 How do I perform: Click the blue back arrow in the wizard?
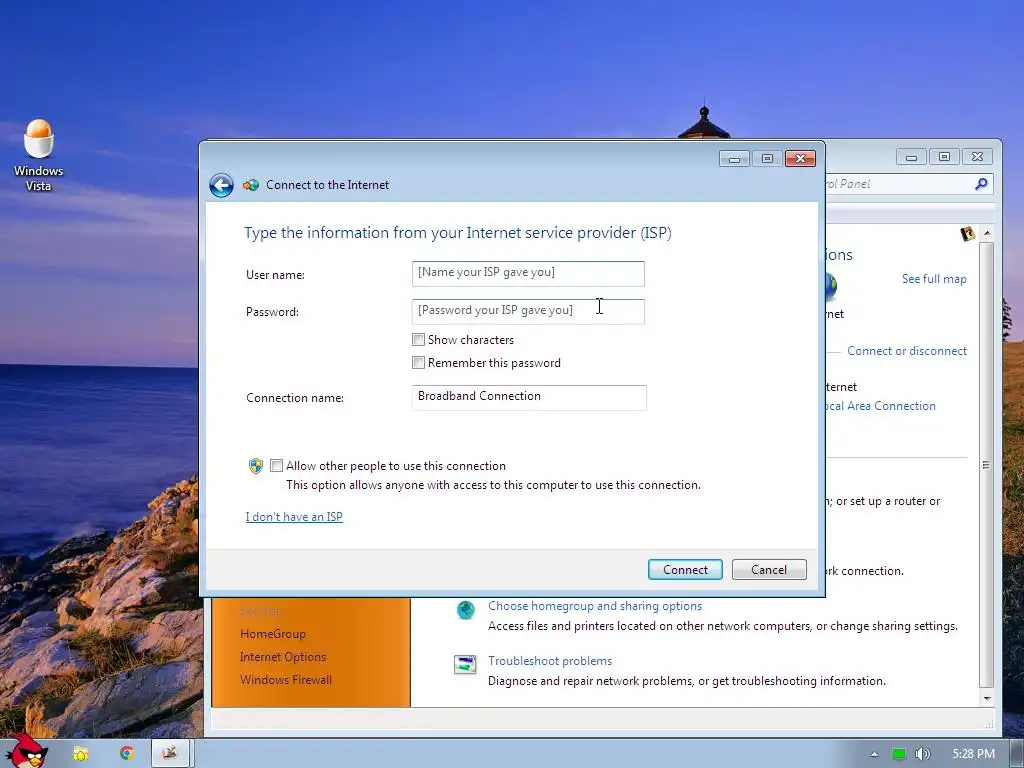pos(221,185)
